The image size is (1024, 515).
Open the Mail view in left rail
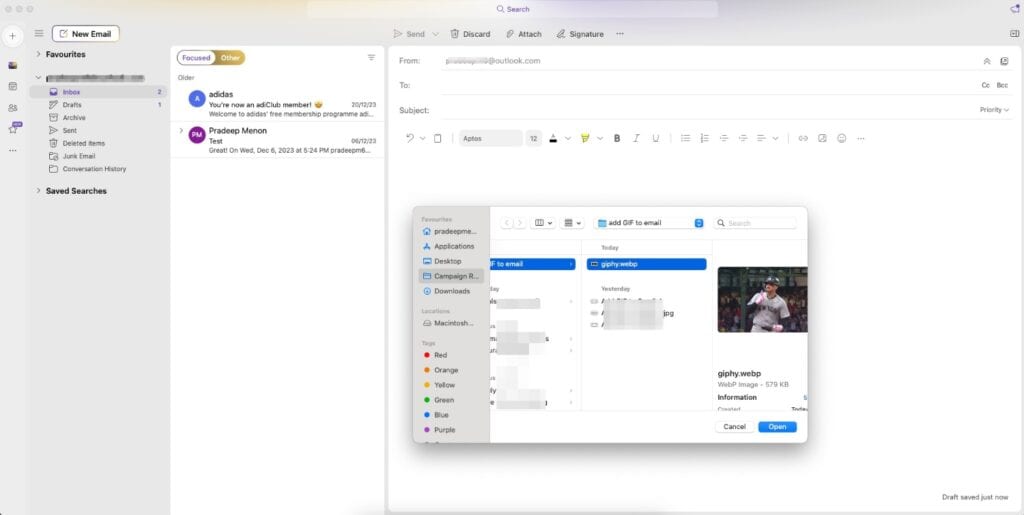click(x=12, y=65)
